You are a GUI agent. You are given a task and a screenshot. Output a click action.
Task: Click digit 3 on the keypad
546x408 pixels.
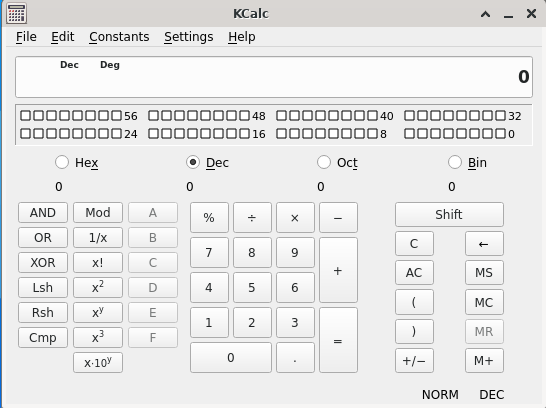(x=295, y=323)
